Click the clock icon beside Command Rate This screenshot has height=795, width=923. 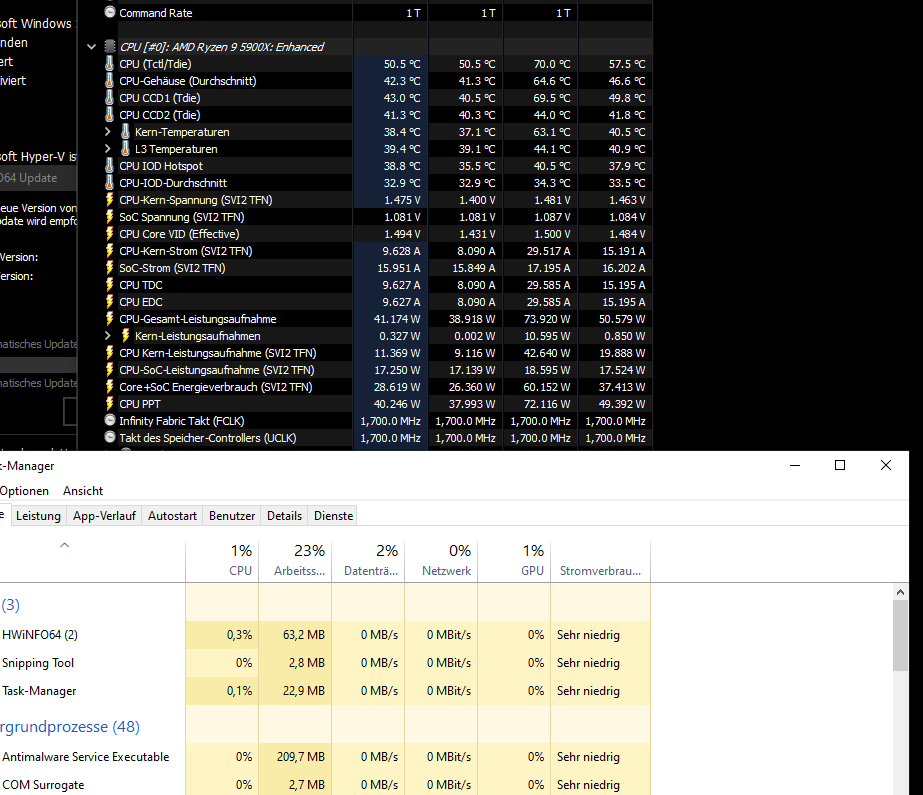tap(109, 12)
